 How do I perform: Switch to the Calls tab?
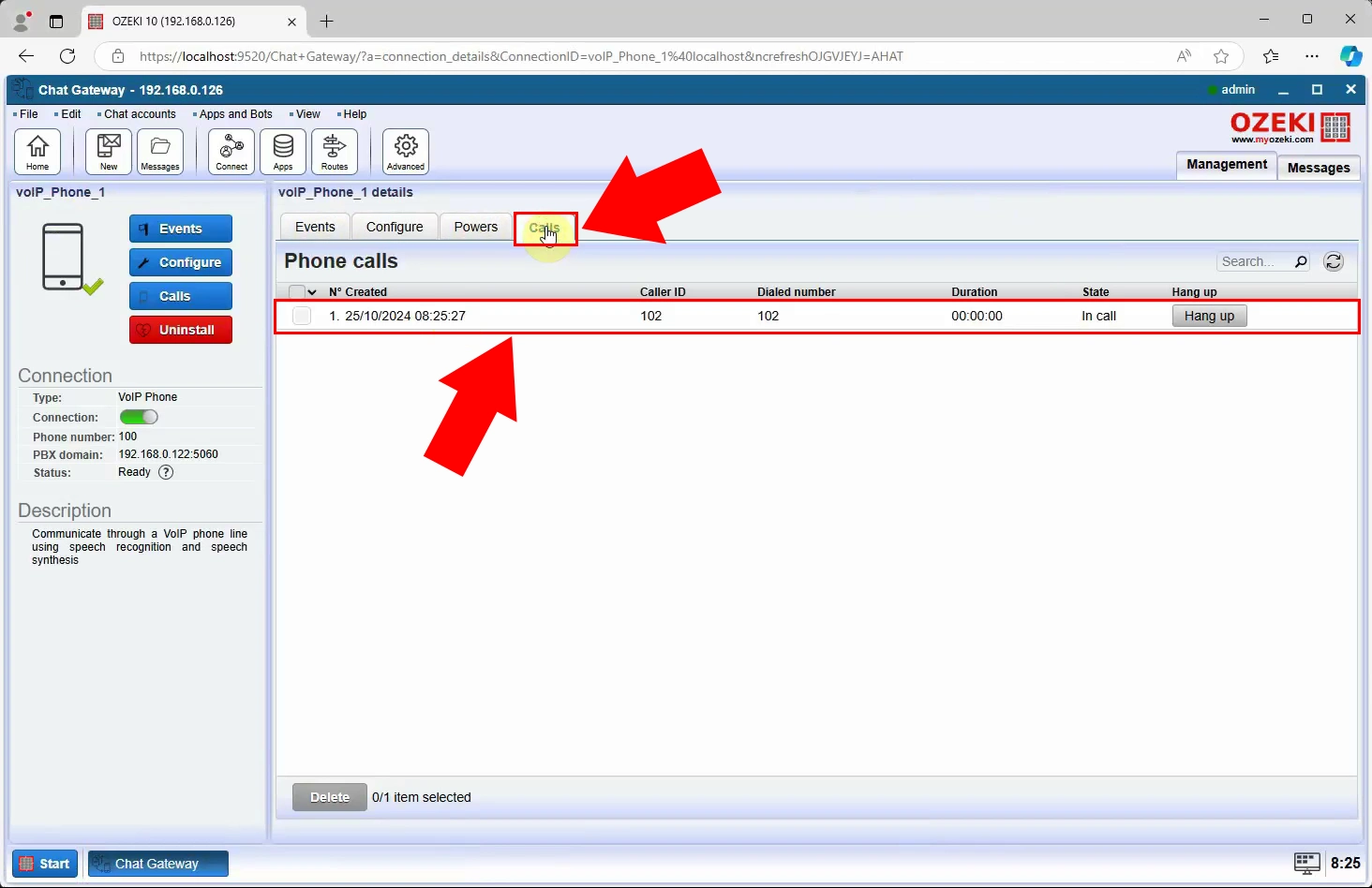[x=544, y=228]
